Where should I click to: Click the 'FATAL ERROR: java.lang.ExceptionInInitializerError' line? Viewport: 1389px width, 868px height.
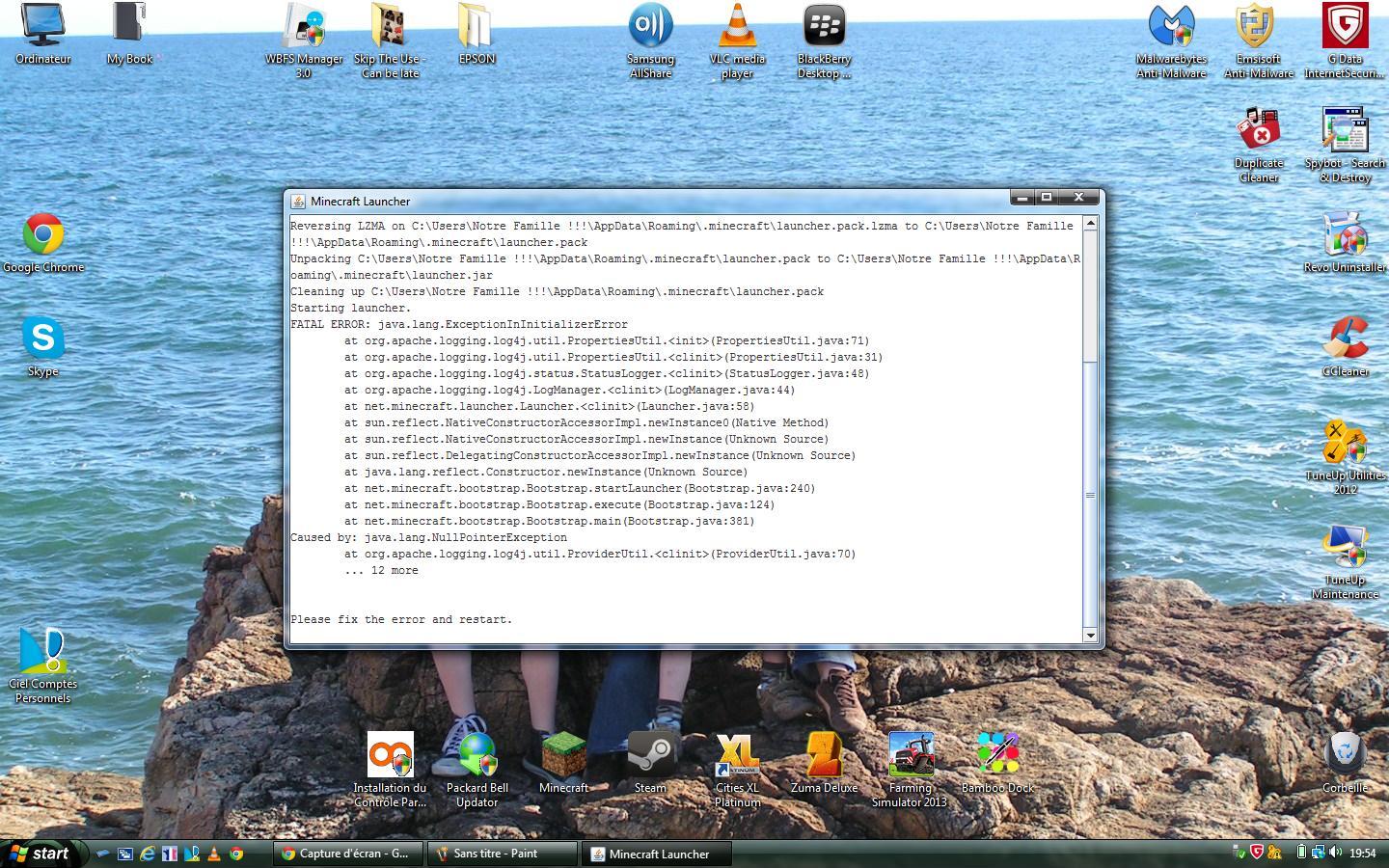(459, 325)
